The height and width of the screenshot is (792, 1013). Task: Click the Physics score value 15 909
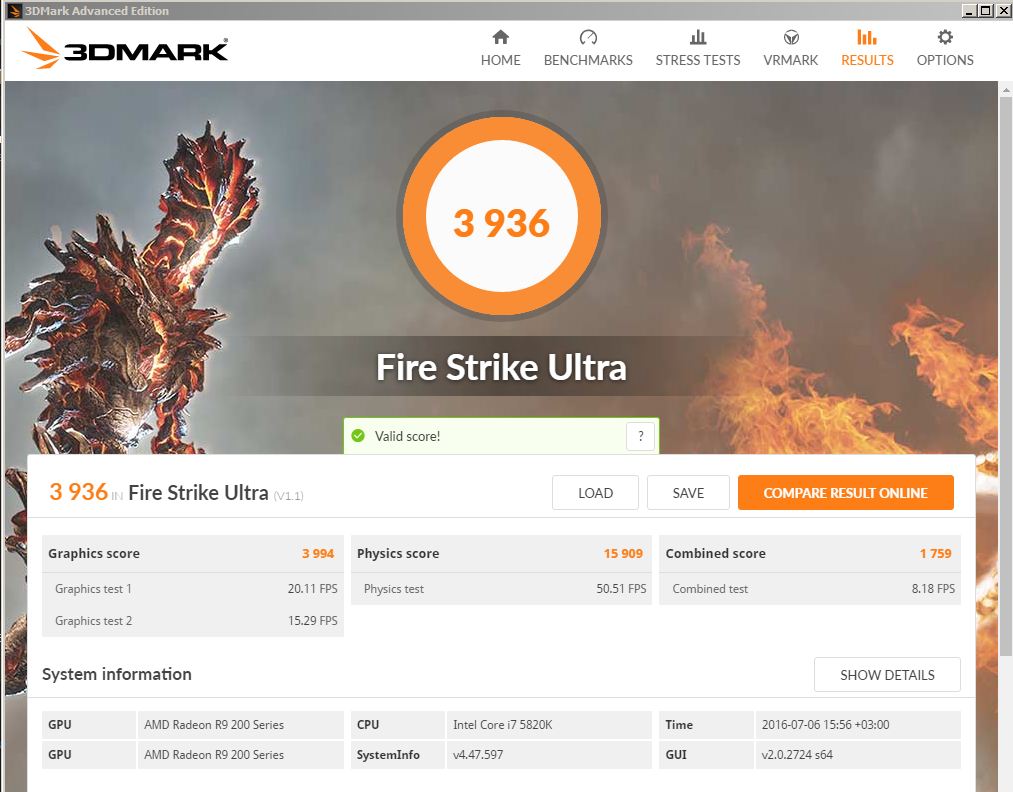(623, 554)
